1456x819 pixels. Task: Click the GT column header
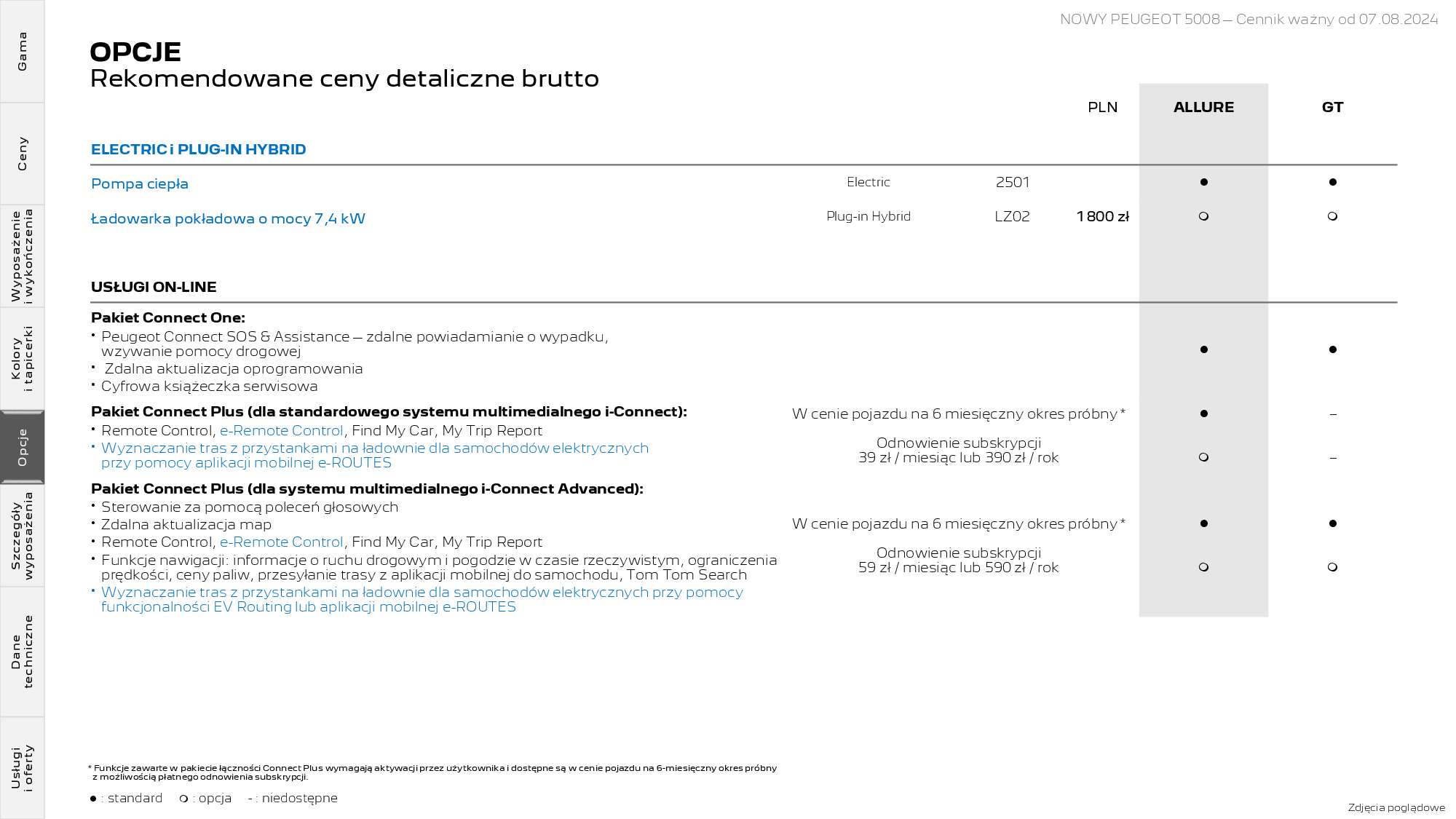(x=1332, y=107)
